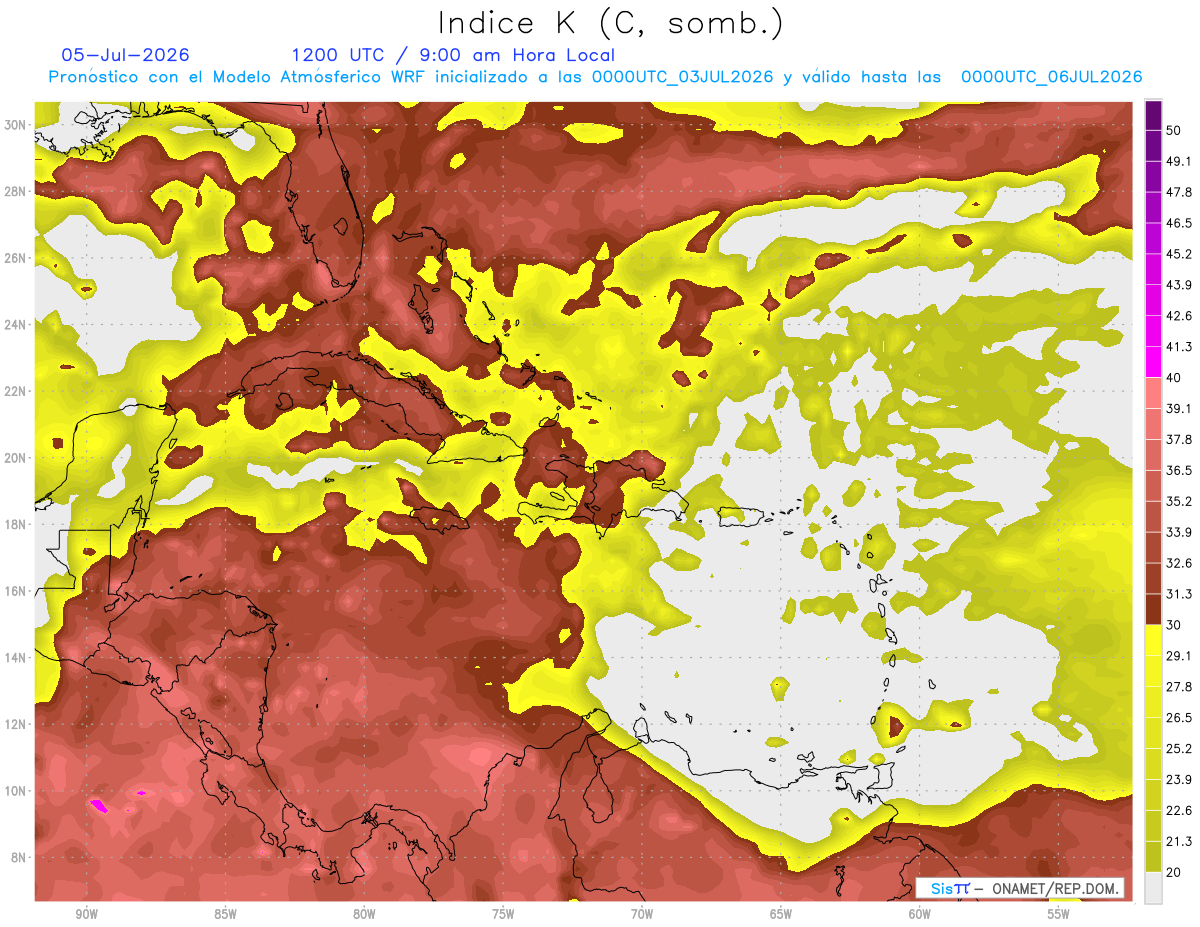Click color scale value "29.1"

(1179, 656)
